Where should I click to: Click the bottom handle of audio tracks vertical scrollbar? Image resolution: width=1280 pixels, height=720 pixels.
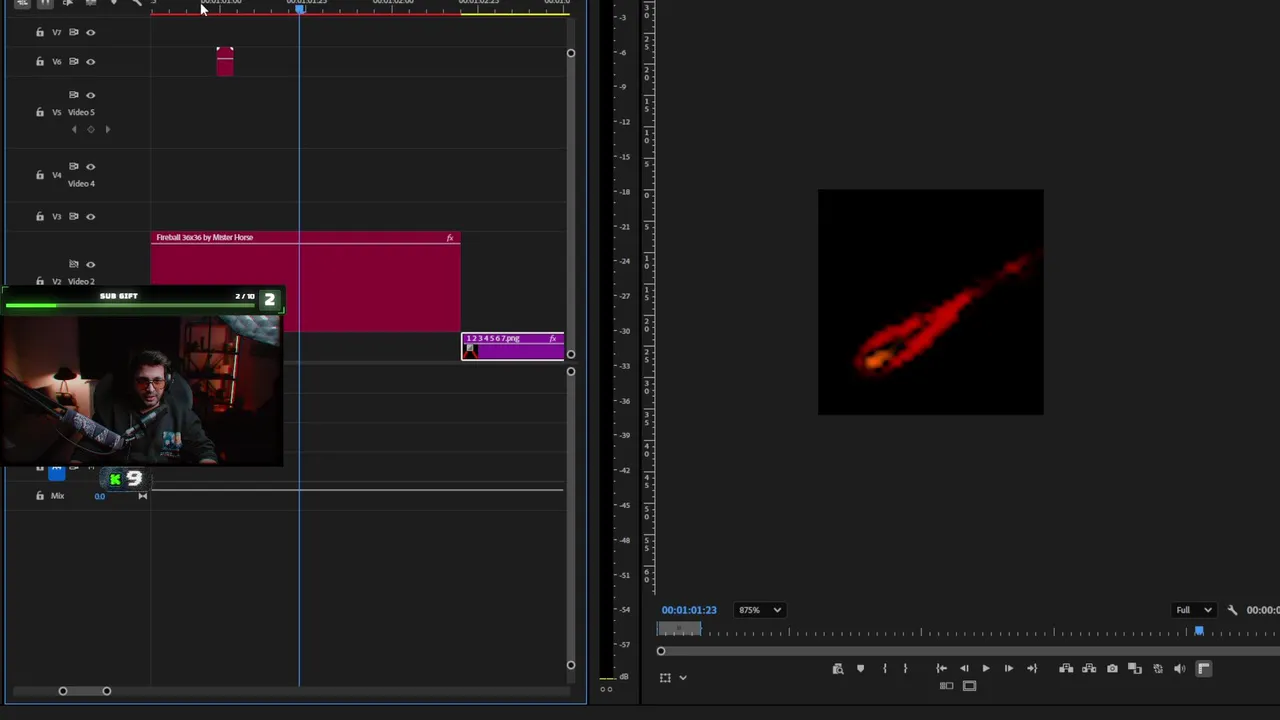(x=571, y=665)
